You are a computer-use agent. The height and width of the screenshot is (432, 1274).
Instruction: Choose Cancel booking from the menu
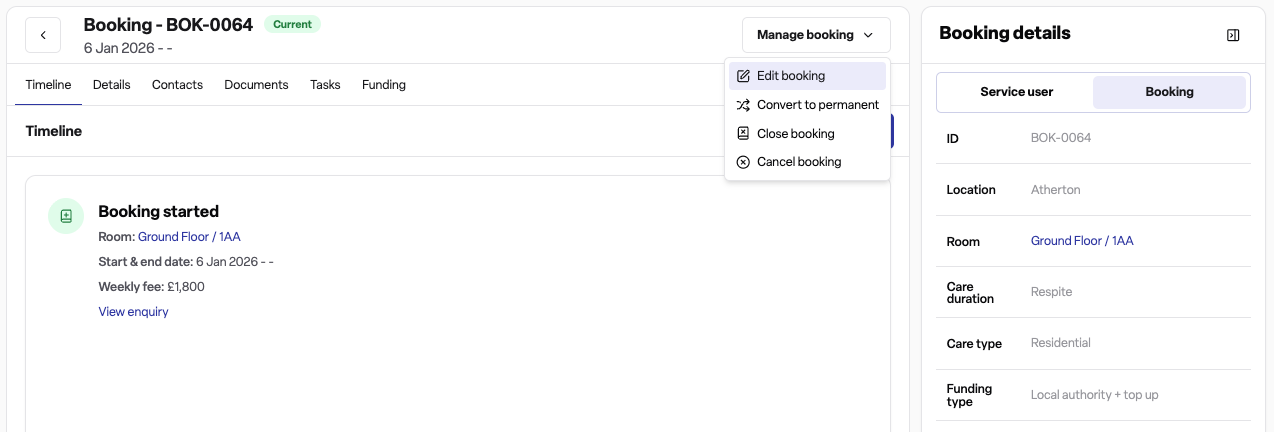pyautogui.click(x=807, y=162)
